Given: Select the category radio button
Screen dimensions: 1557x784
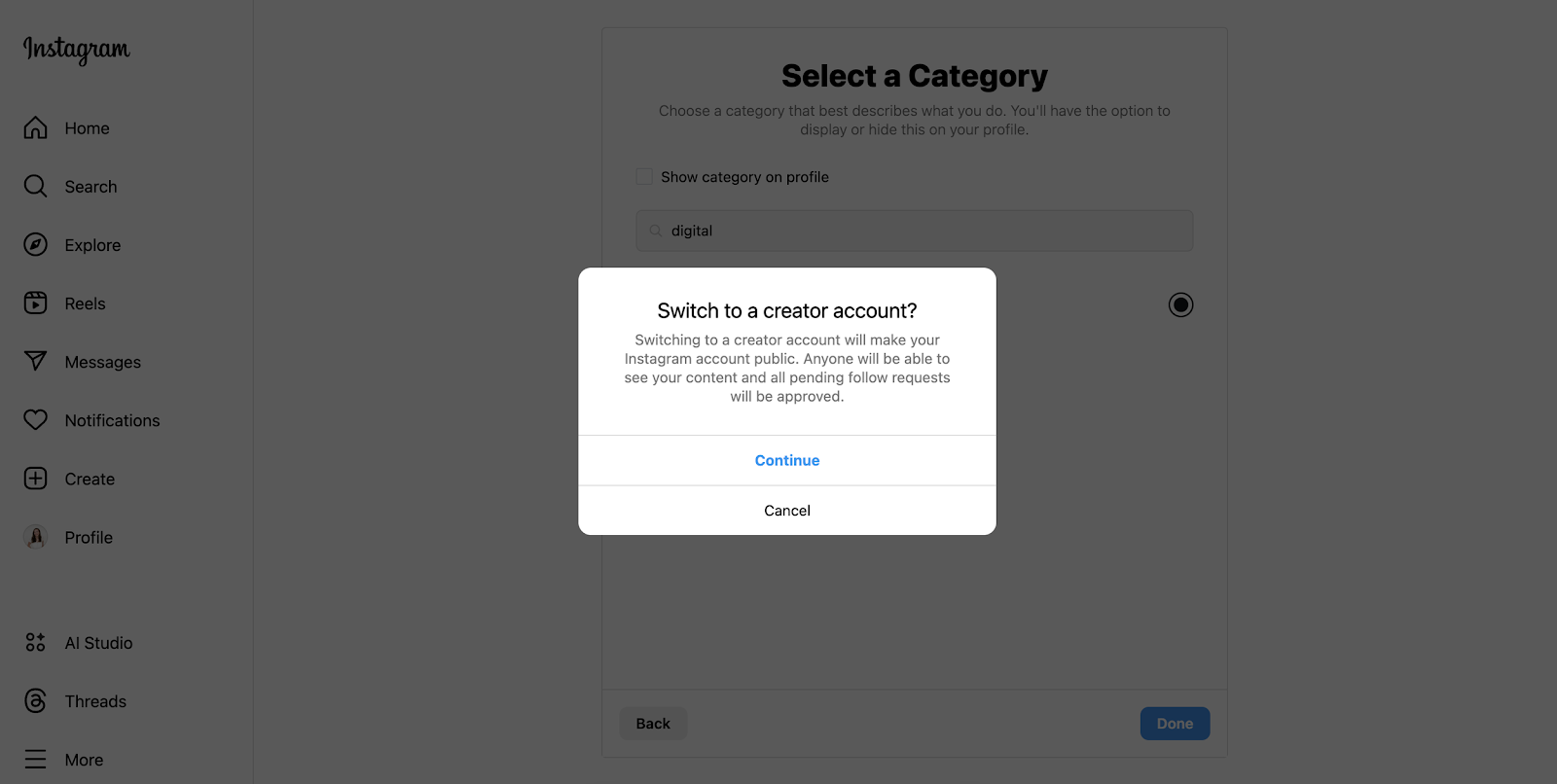Looking at the screenshot, I should click(x=1180, y=305).
